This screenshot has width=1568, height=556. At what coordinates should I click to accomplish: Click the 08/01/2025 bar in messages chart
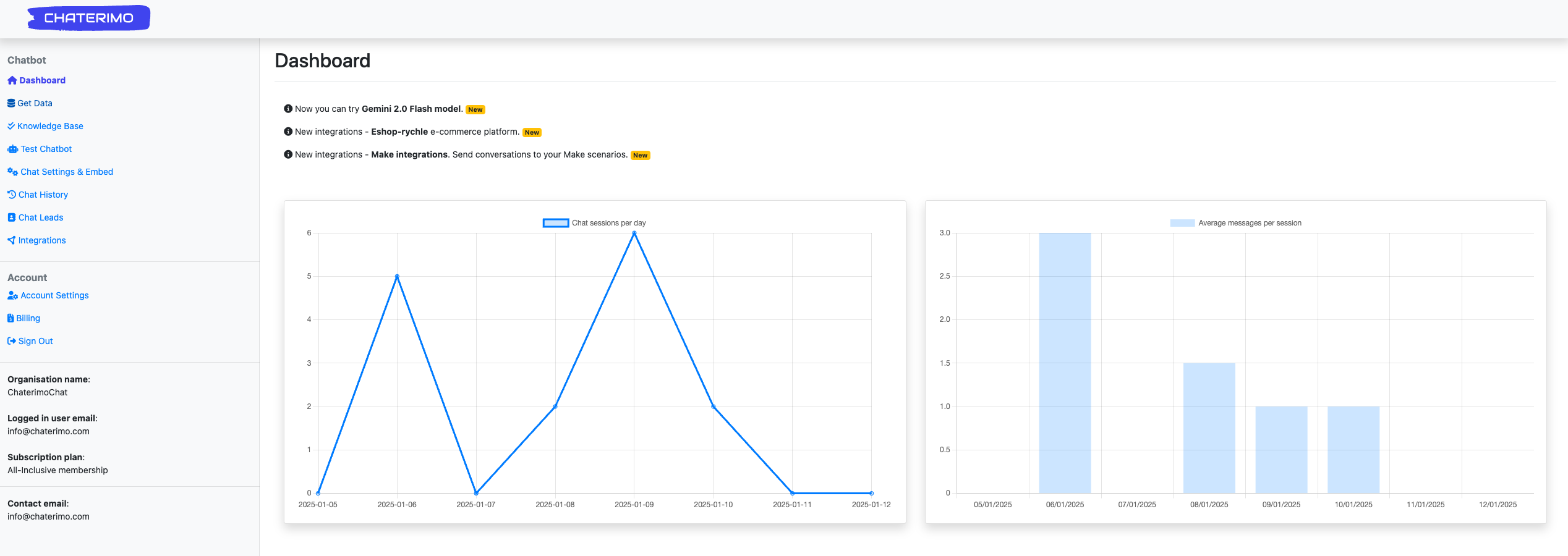point(1209,428)
